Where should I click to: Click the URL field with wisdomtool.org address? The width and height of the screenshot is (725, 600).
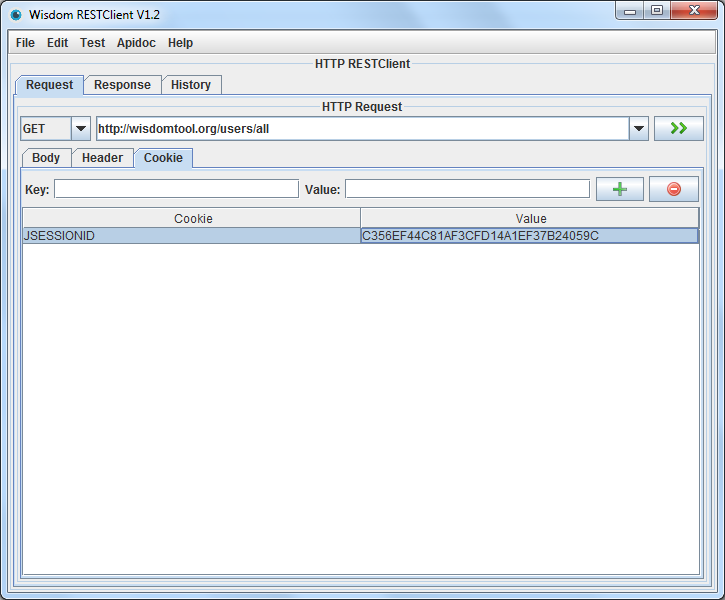pyautogui.click(x=362, y=129)
